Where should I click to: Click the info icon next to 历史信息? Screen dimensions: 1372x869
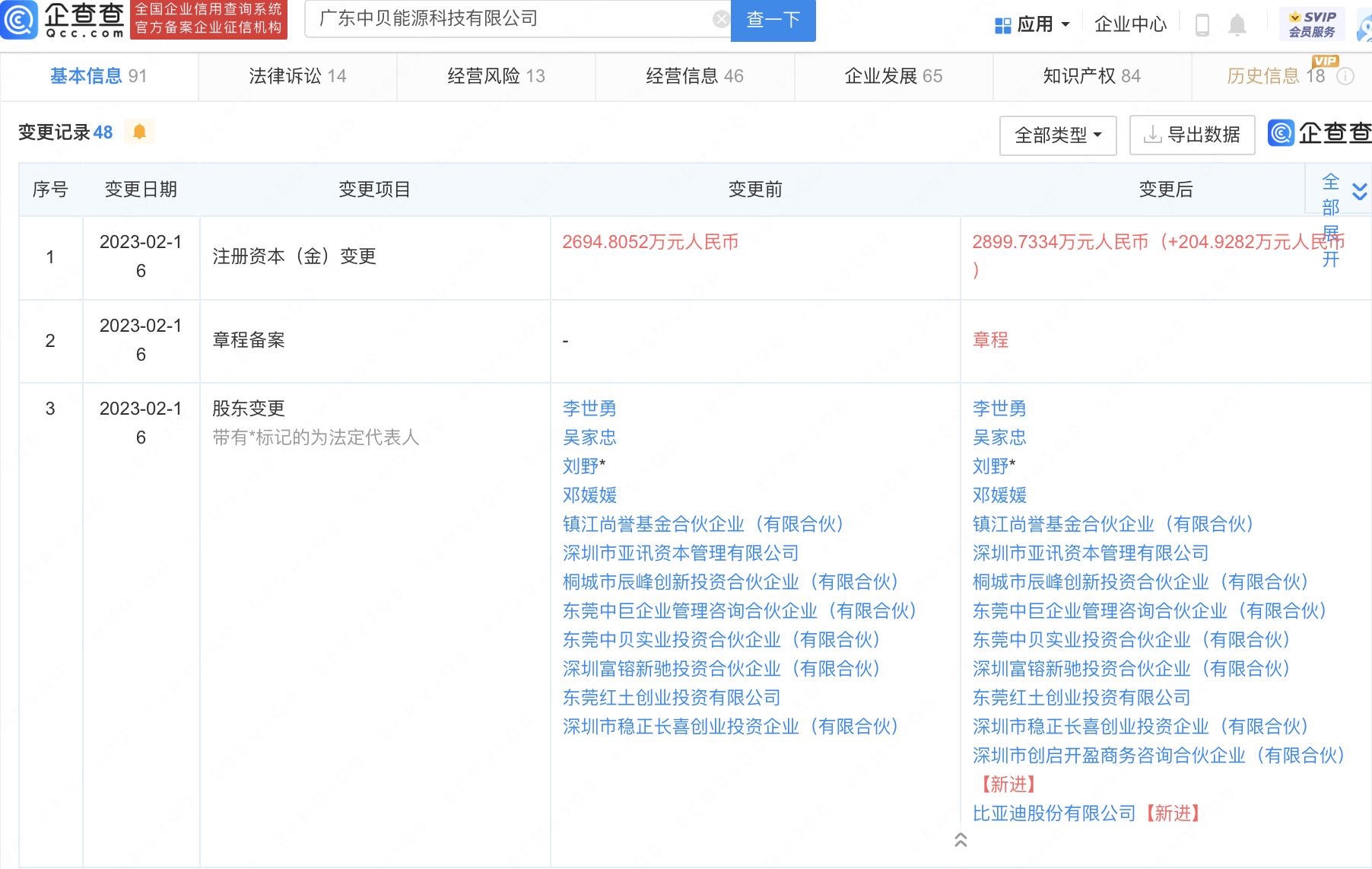tap(1345, 76)
